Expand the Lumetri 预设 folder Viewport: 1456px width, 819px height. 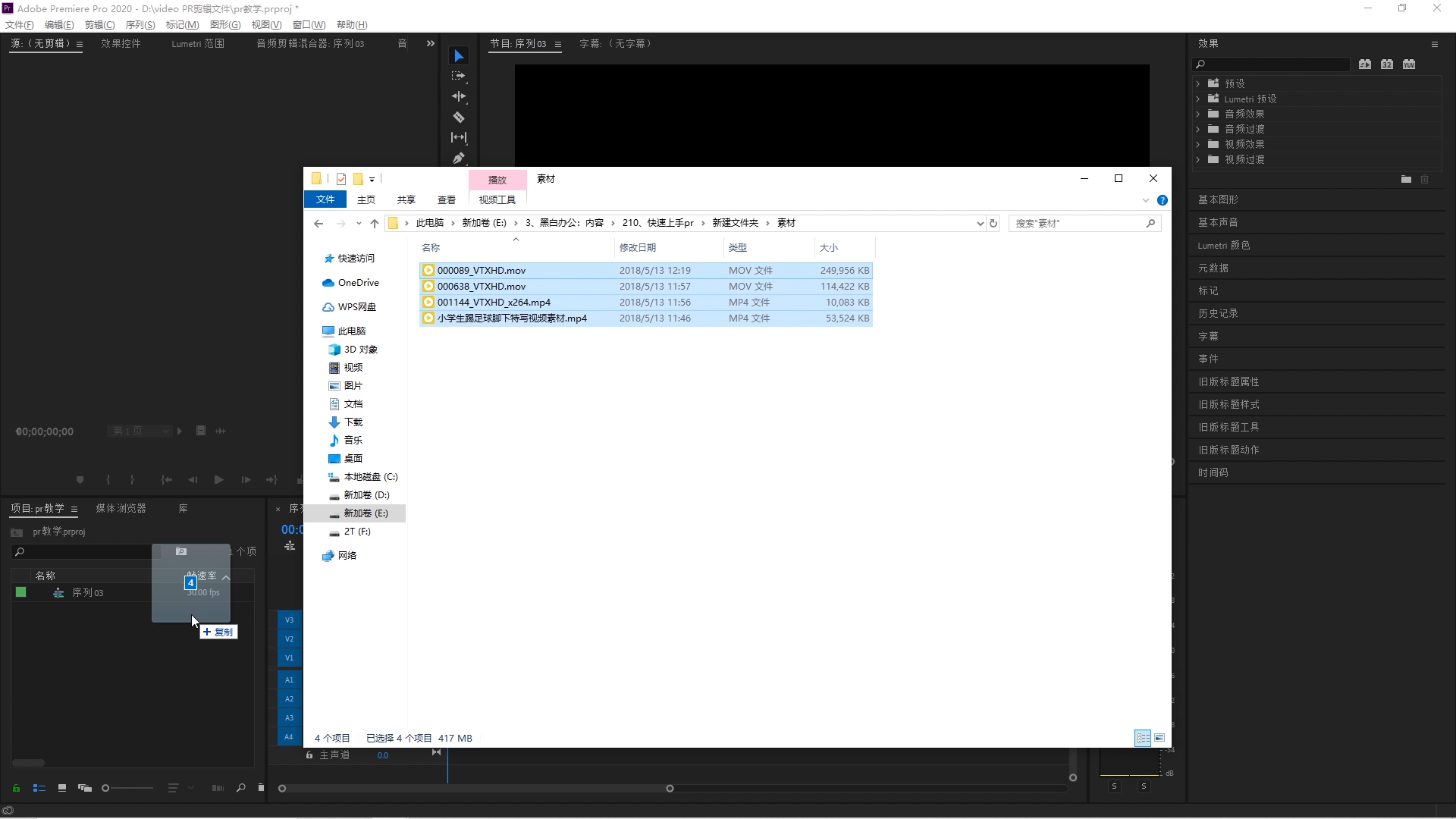[1198, 99]
